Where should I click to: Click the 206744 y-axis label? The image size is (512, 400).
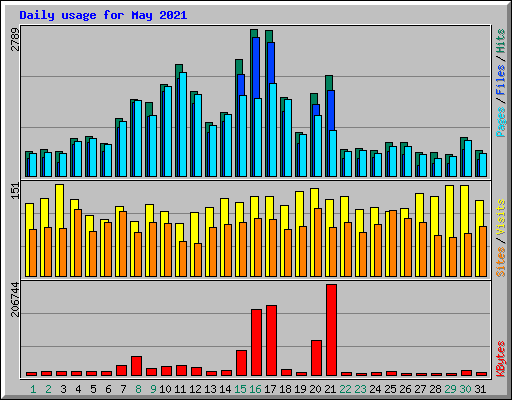click(15, 299)
